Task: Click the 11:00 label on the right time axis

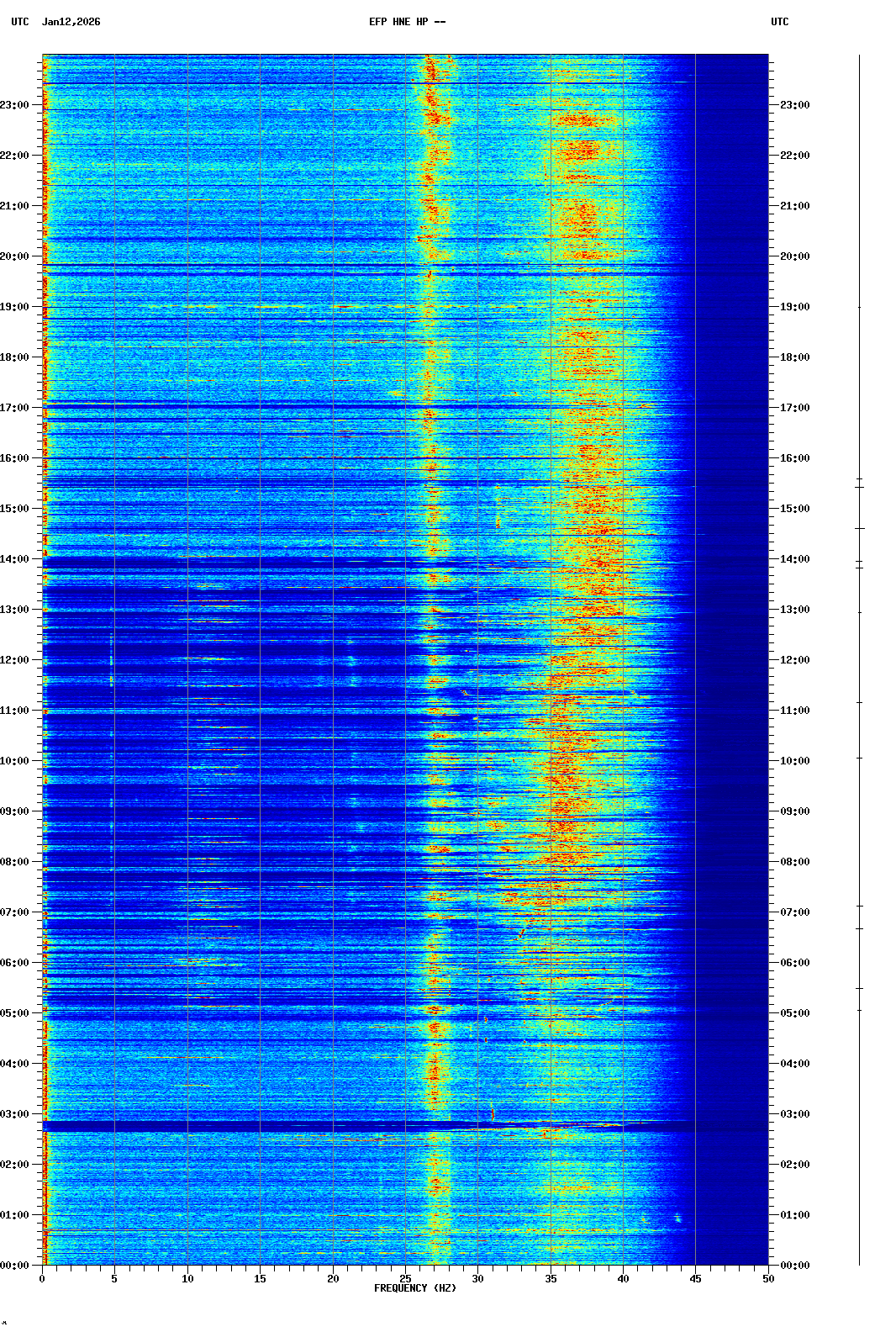Action: pos(794,711)
